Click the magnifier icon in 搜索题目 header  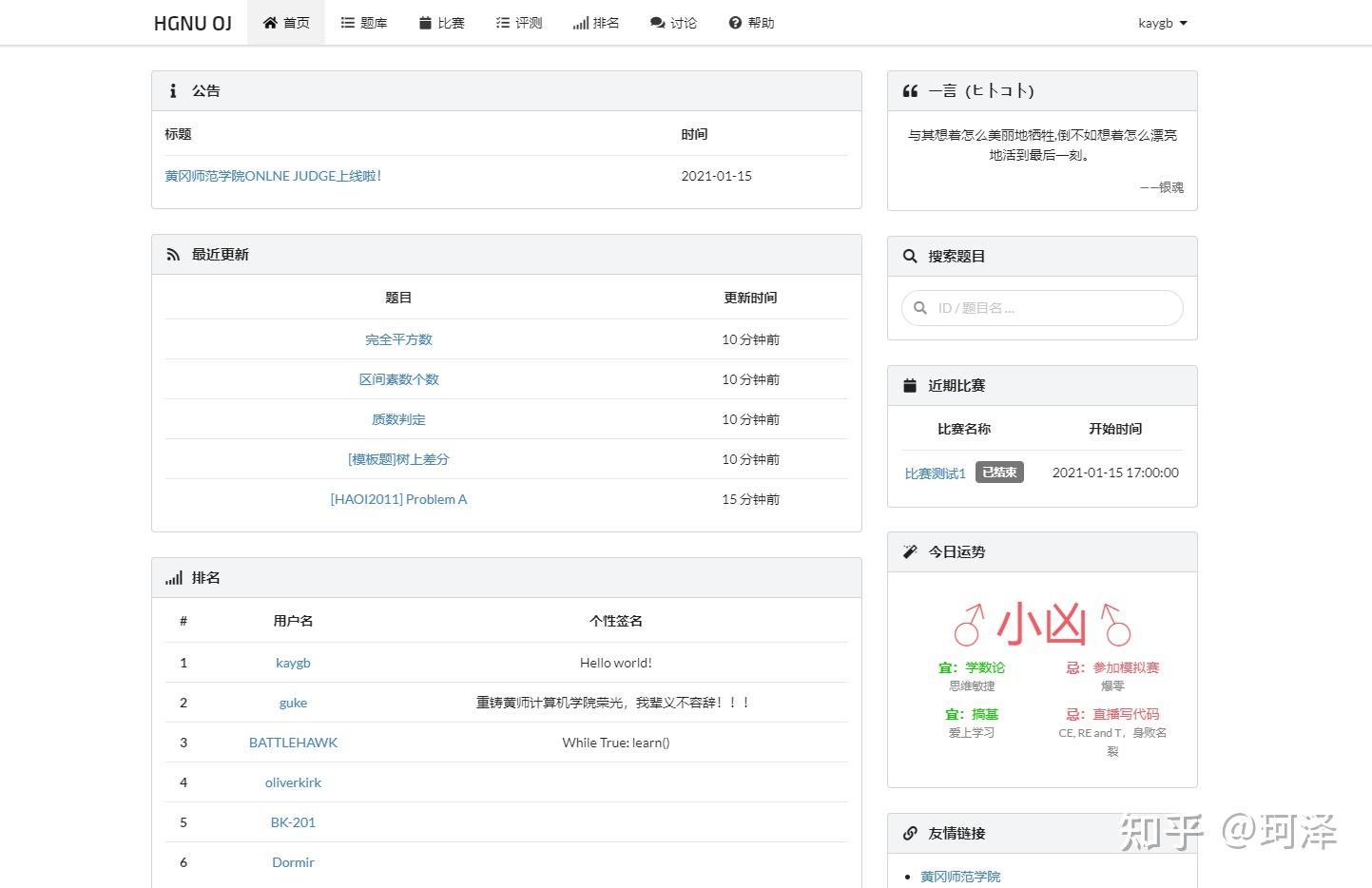pyautogui.click(x=910, y=255)
